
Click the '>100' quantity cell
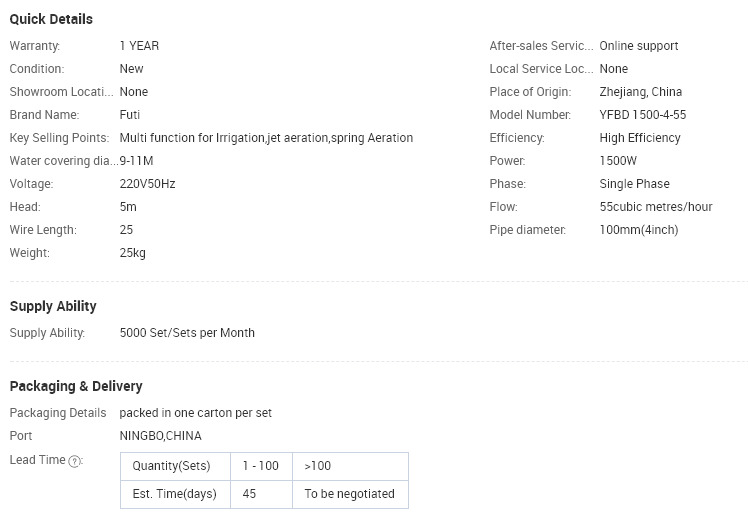(x=350, y=466)
